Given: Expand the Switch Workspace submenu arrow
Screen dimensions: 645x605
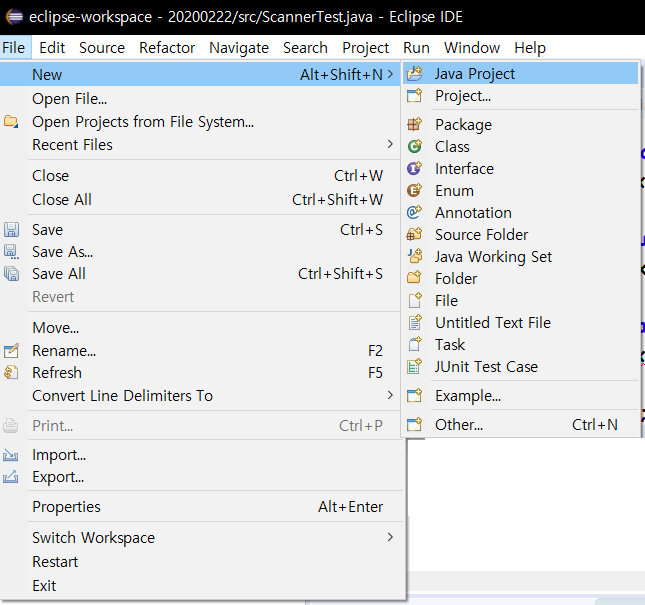Looking at the screenshot, I should pos(390,537).
